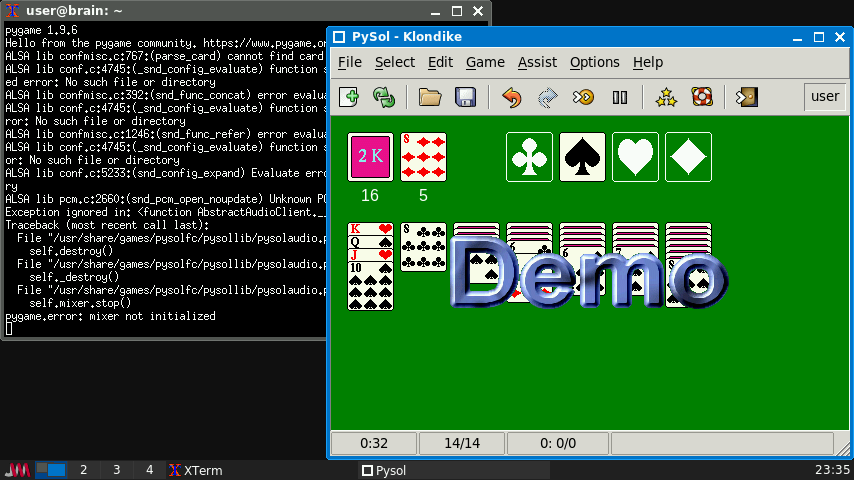Image resolution: width=854 pixels, height=480 pixels.
Task: Click the clubs foundation pile
Action: pos(529,157)
